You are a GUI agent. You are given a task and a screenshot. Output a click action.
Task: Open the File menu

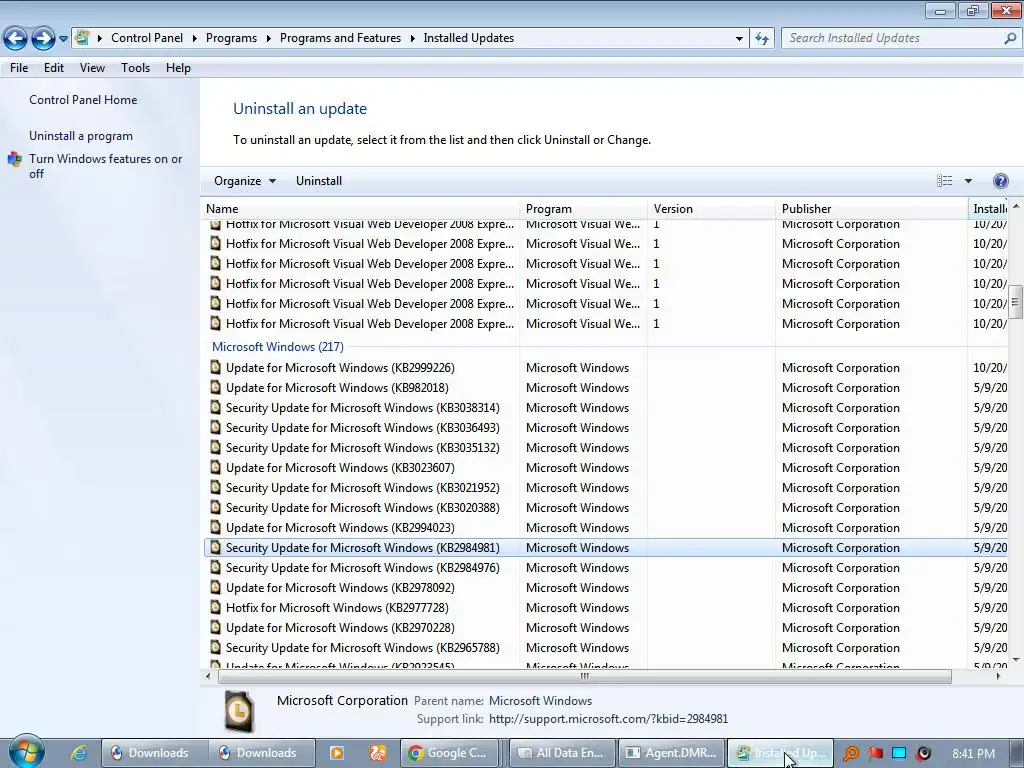pyautogui.click(x=19, y=68)
